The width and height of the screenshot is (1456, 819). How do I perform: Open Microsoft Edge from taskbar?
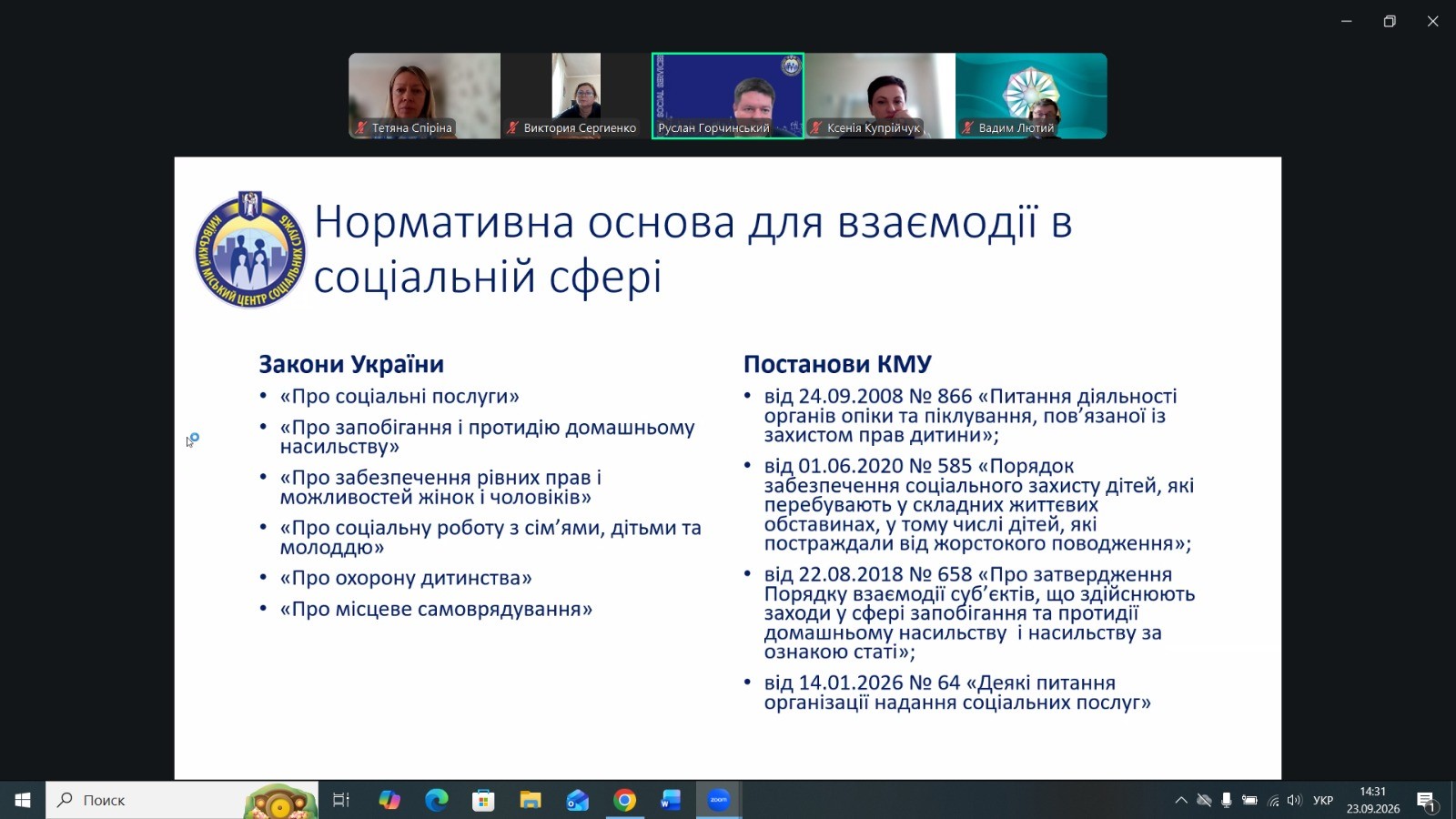click(437, 800)
